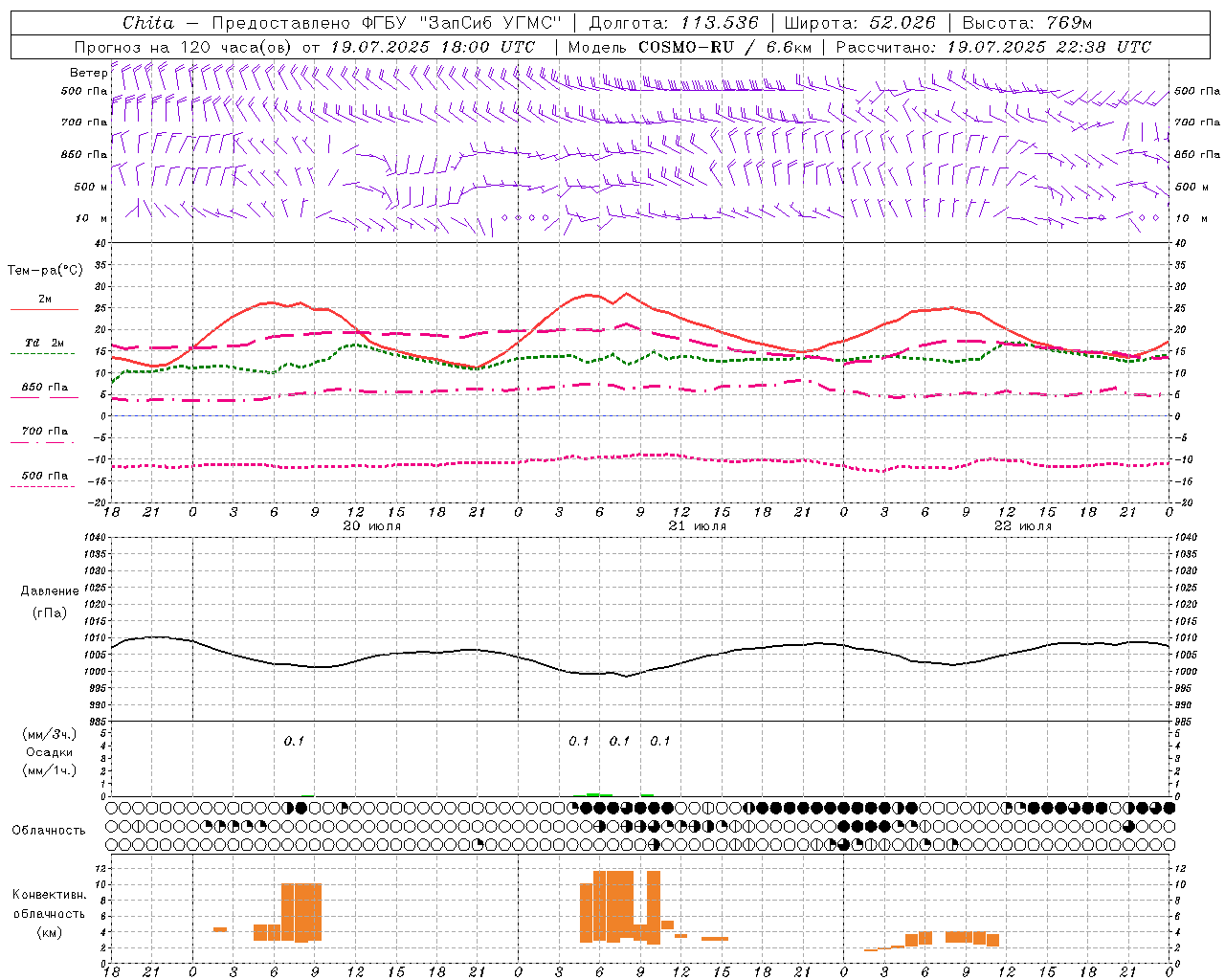The width and height of the screenshot is (1225, 980).
Task: Click the Модель COSMO-RU / 6.6км label
Action: (690, 47)
